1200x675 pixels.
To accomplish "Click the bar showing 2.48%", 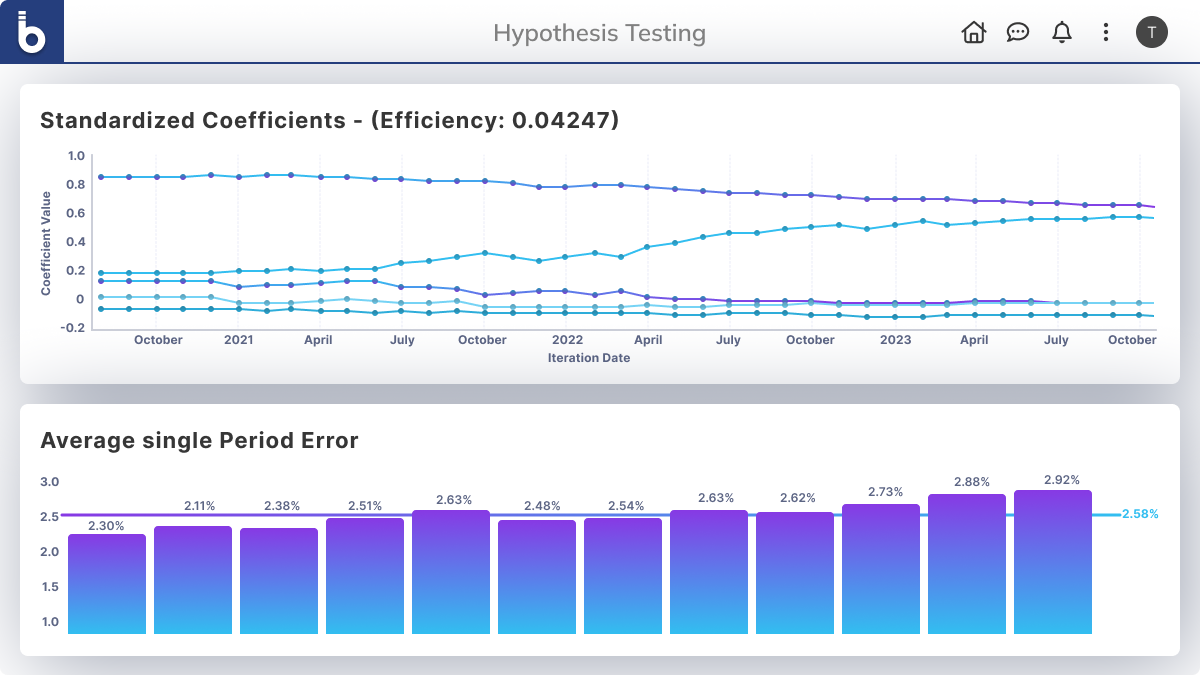I will tap(537, 578).
